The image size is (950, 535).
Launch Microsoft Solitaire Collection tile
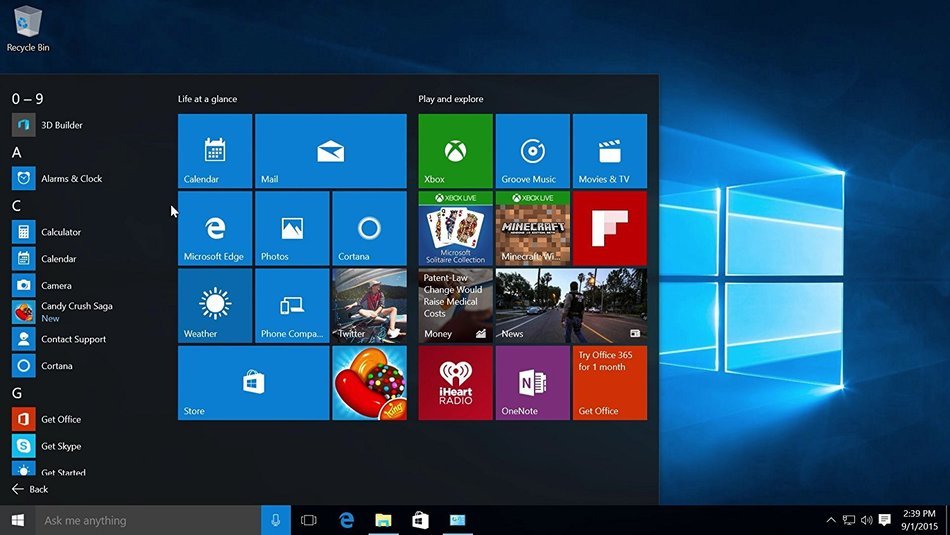(x=456, y=228)
